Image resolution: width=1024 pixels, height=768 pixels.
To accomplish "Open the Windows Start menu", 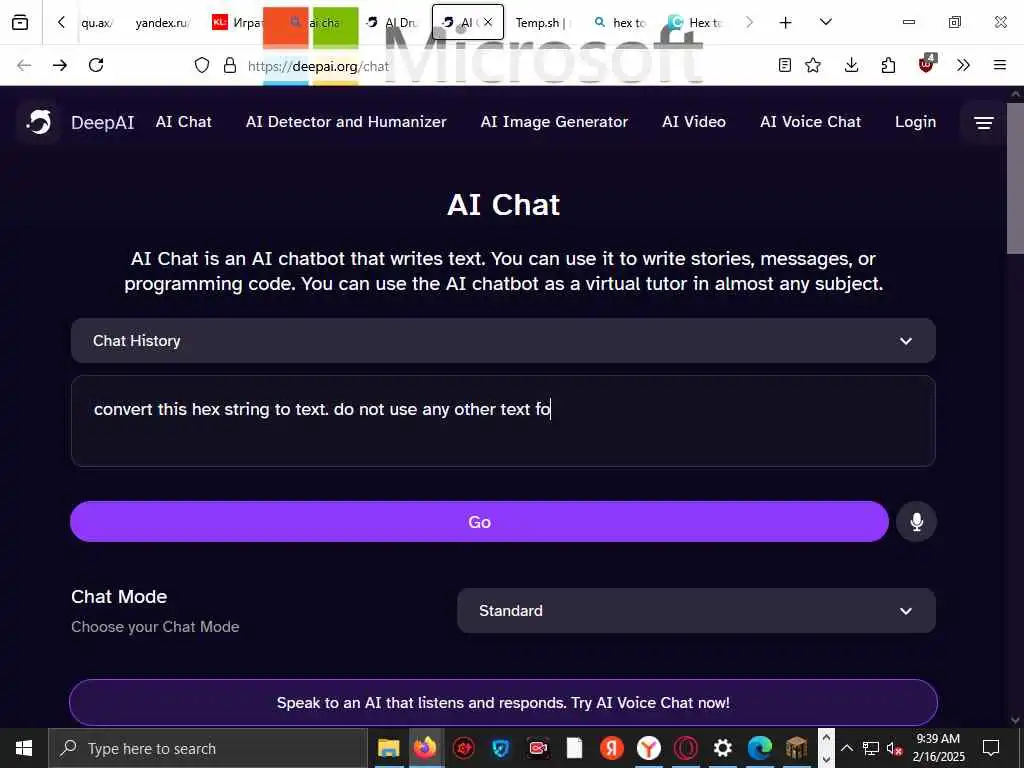I will click(24, 748).
